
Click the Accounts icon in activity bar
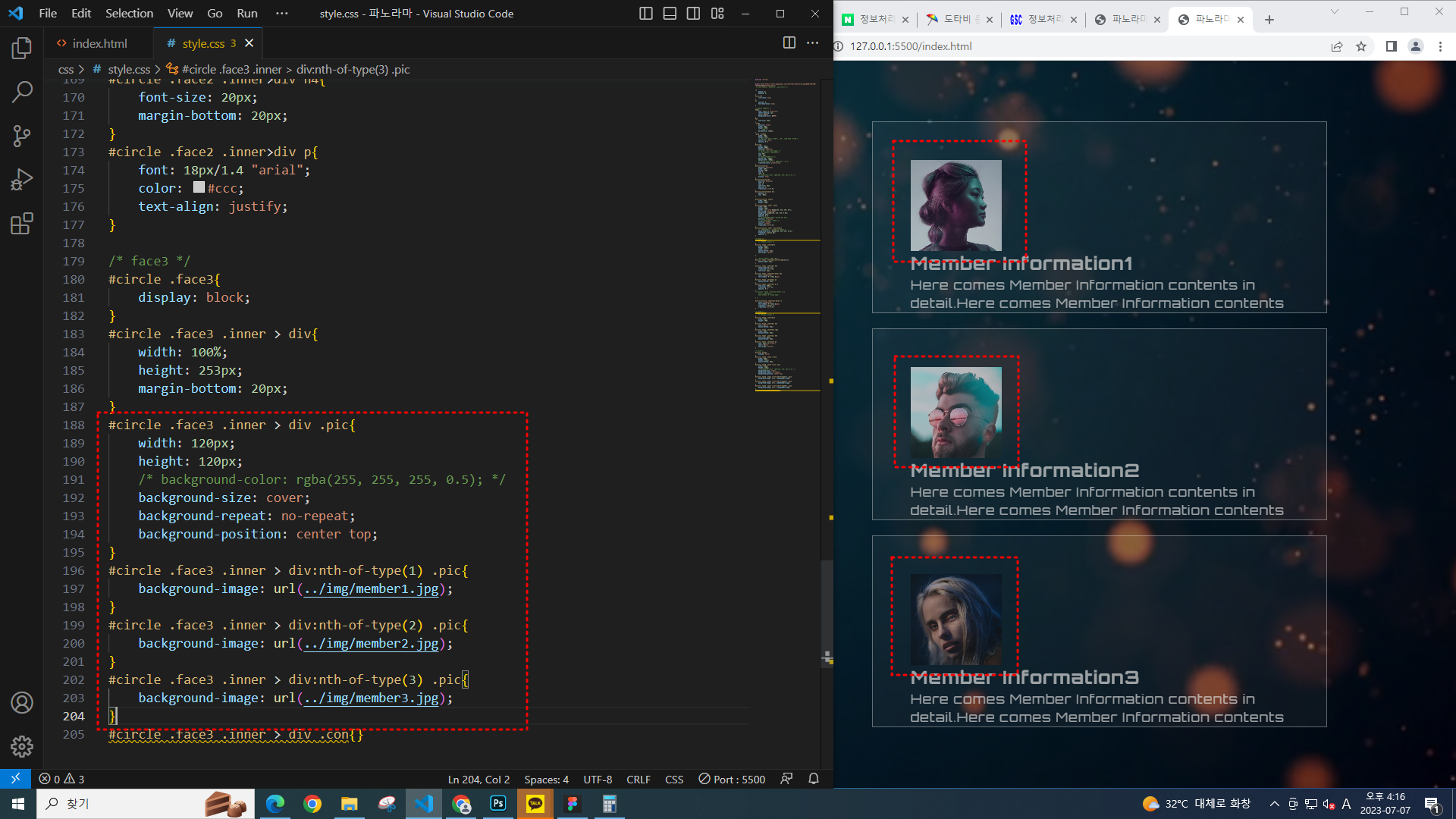21,703
